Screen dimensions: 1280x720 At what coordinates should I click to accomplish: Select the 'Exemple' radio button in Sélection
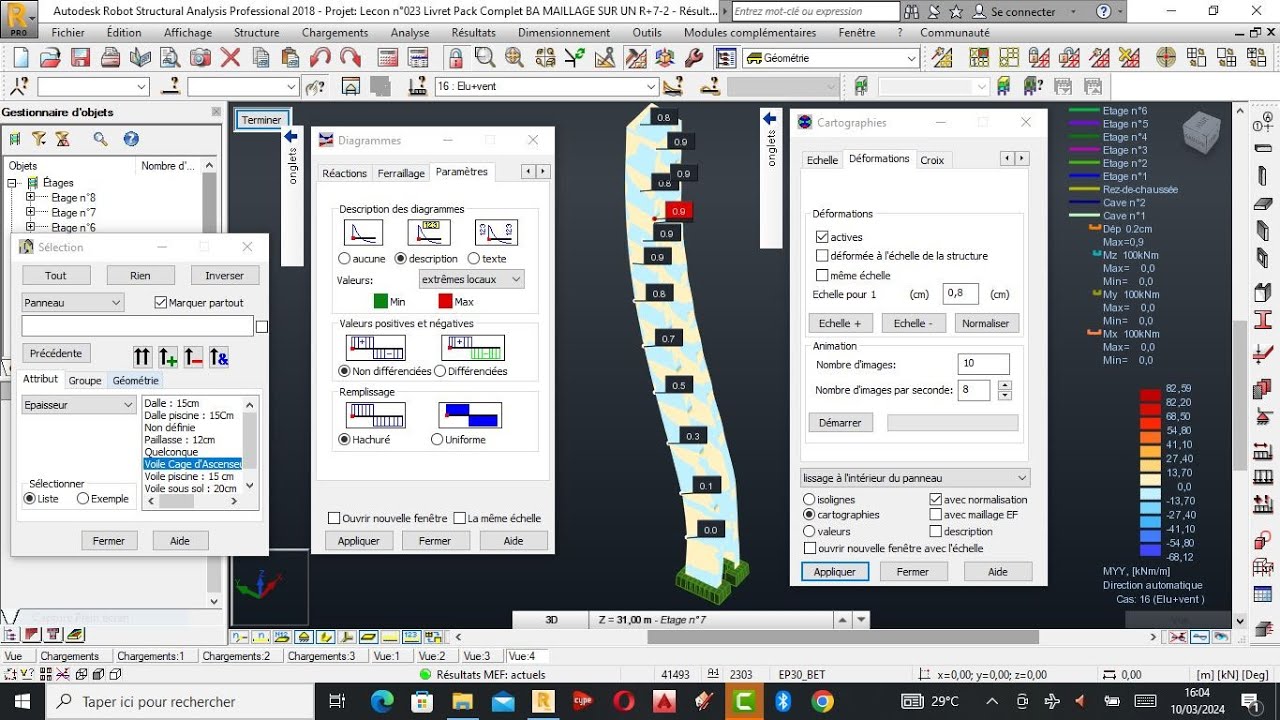pos(83,498)
